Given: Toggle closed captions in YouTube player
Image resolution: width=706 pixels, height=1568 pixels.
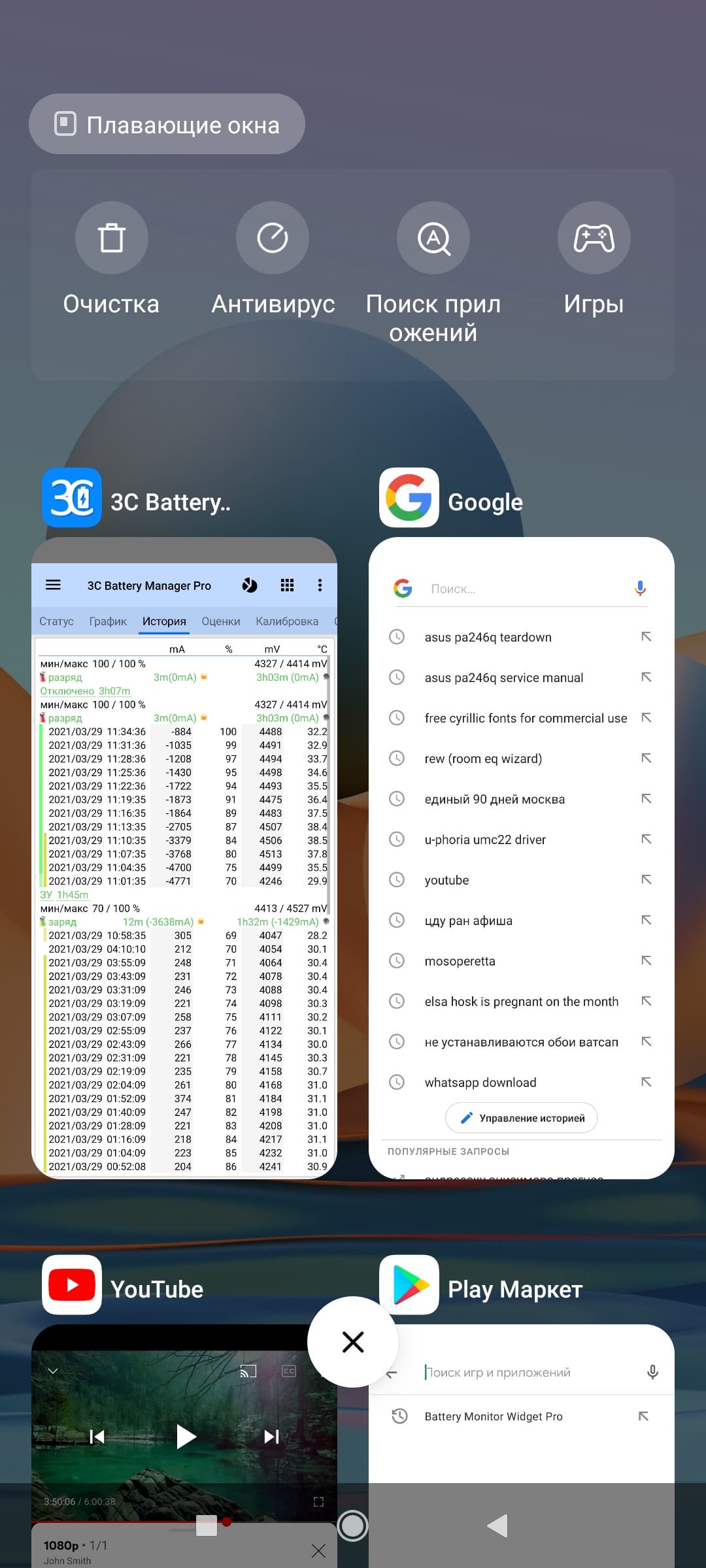Looking at the screenshot, I should click(289, 1371).
